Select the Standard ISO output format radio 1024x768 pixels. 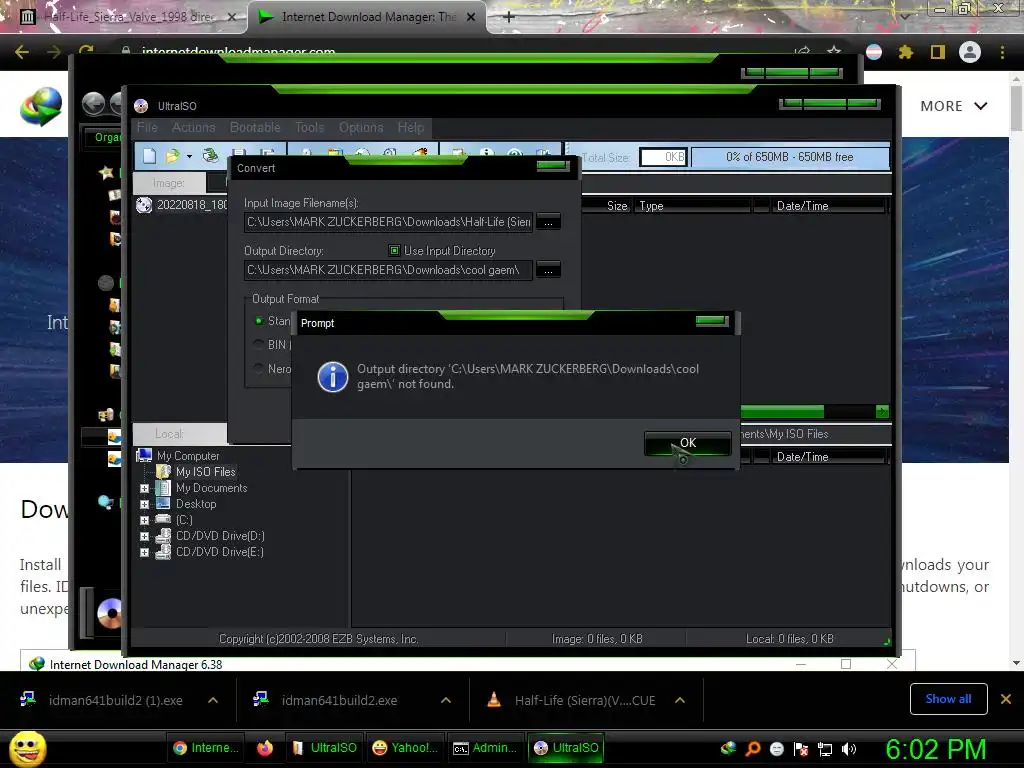point(259,321)
